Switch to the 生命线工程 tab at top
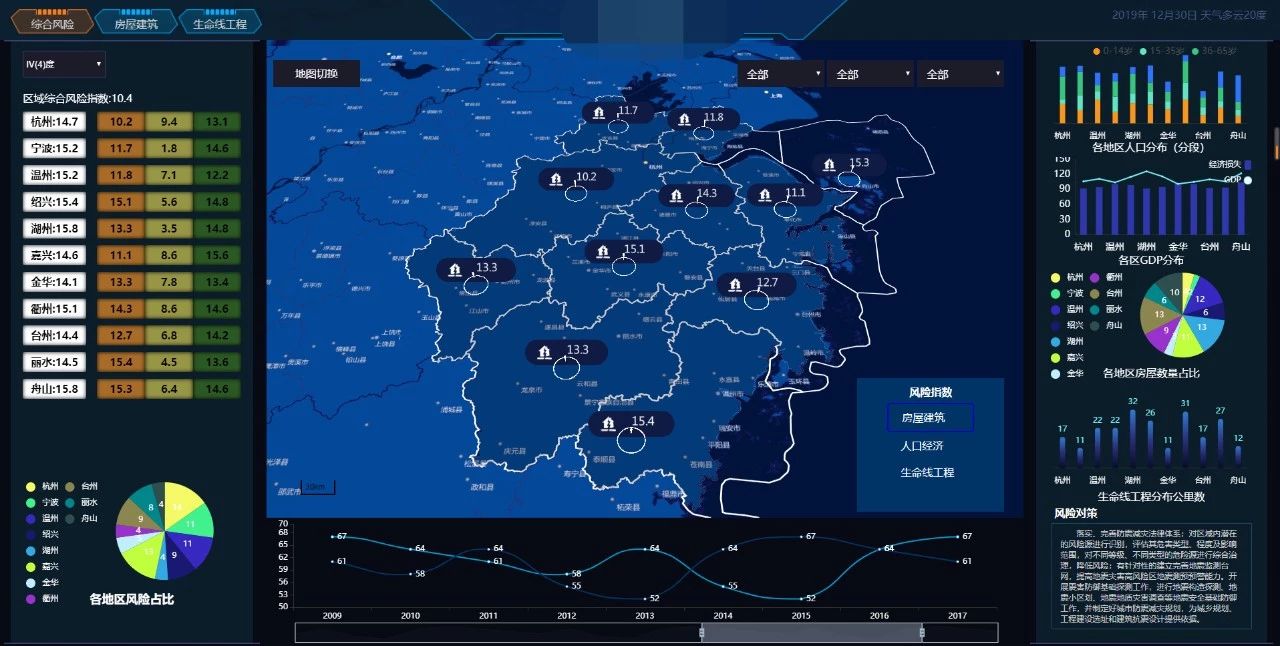This screenshot has height=646, width=1280. click(220, 23)
